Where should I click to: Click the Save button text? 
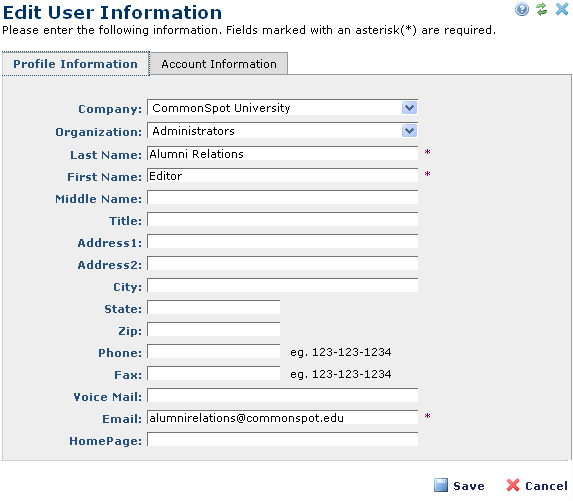point(469,486)
